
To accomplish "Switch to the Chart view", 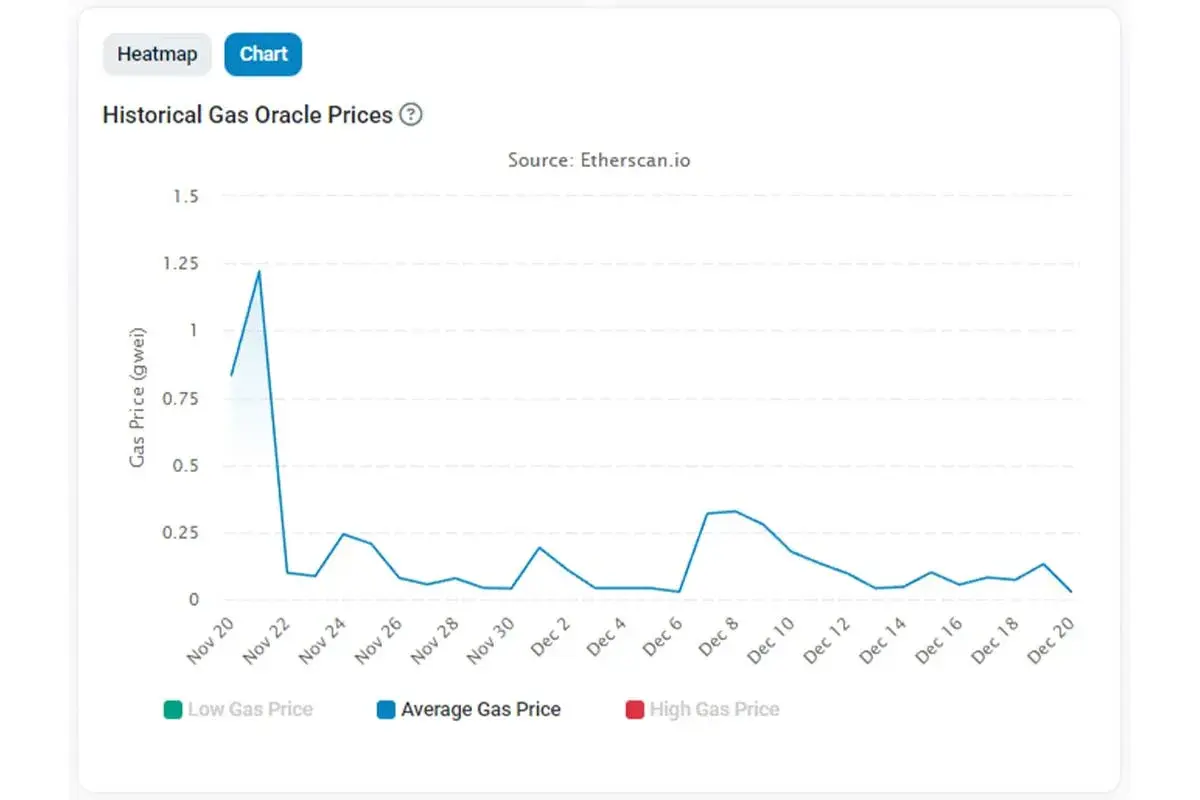I will [x=263, y=54].
